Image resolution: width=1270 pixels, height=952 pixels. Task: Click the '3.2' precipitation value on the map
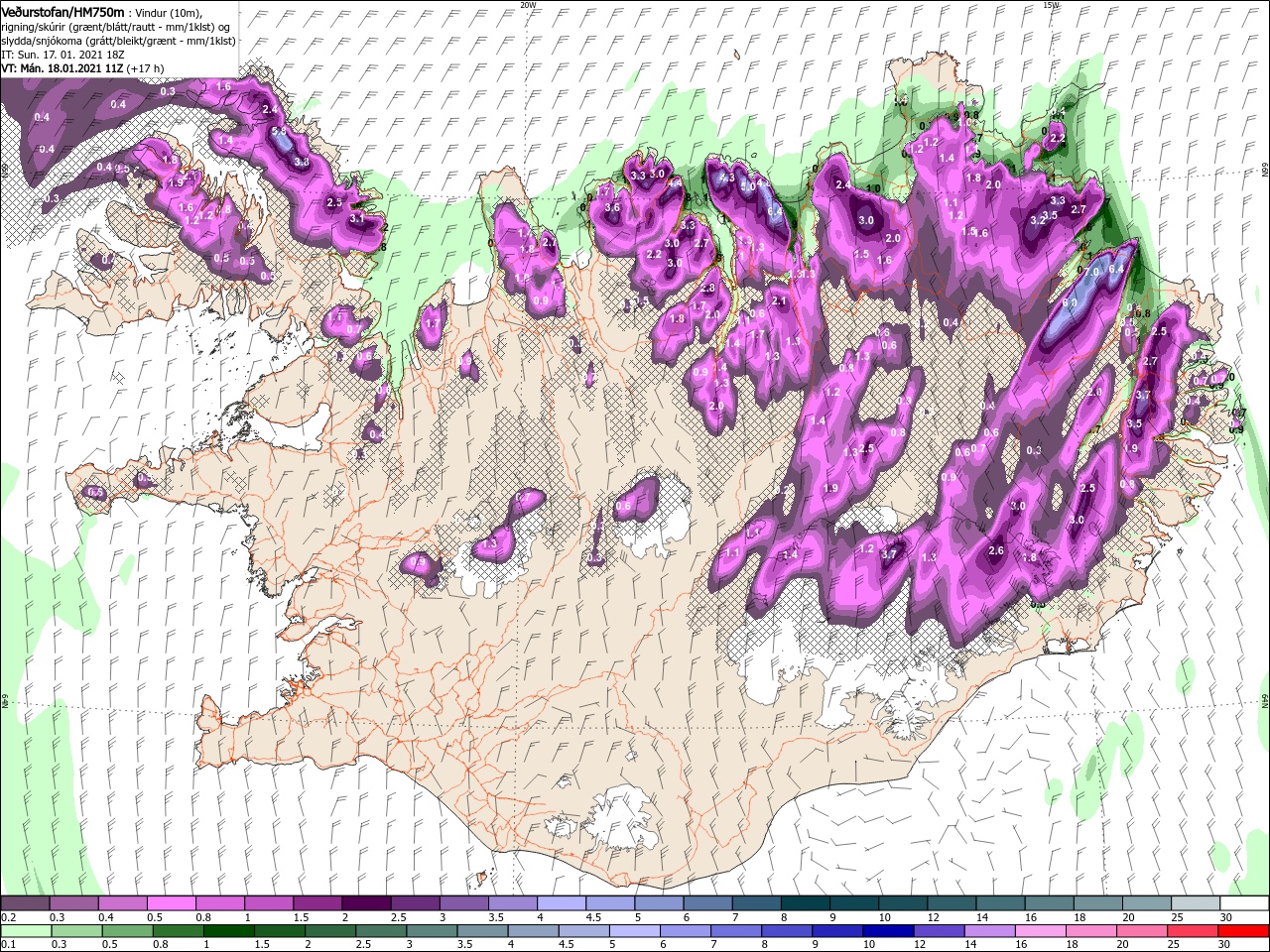pyautogui.click(x=1039, y=220)
